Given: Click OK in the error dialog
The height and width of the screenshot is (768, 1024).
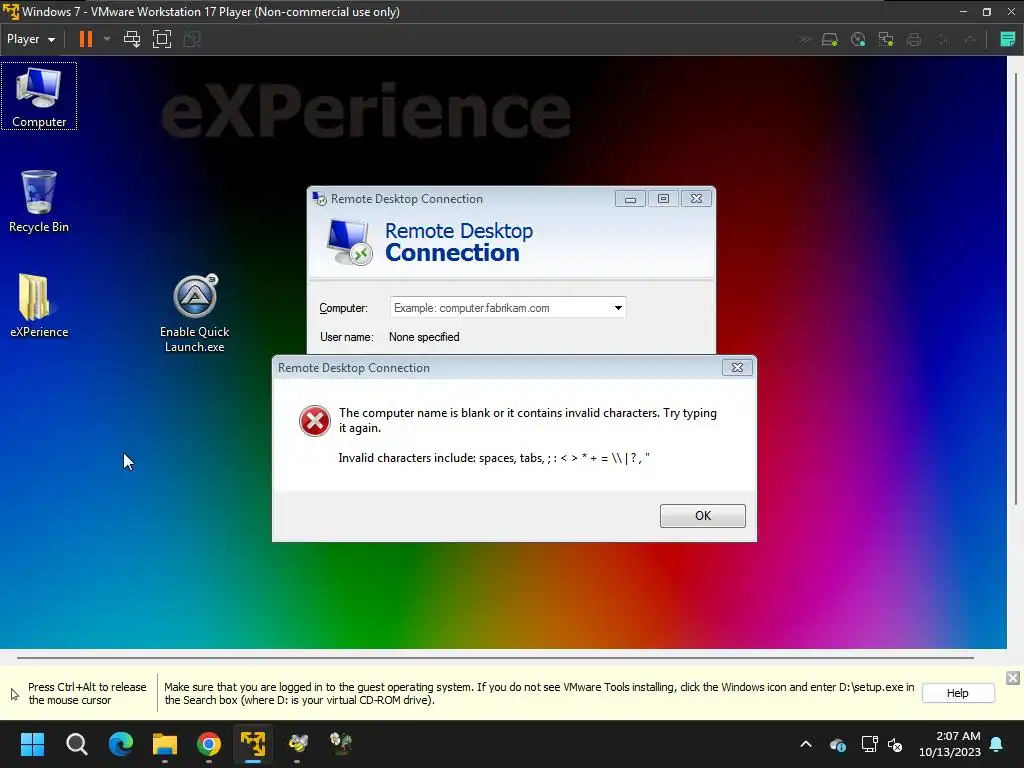Looking at the screenshot, I should (703, 515).
